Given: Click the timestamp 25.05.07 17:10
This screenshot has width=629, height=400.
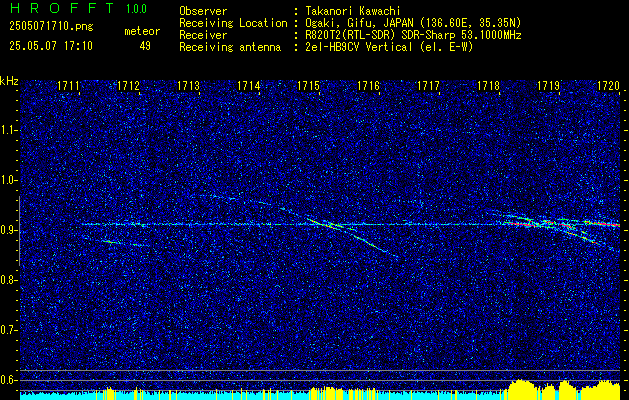Looking at the screenshot, I should click(x=51, y=46).
